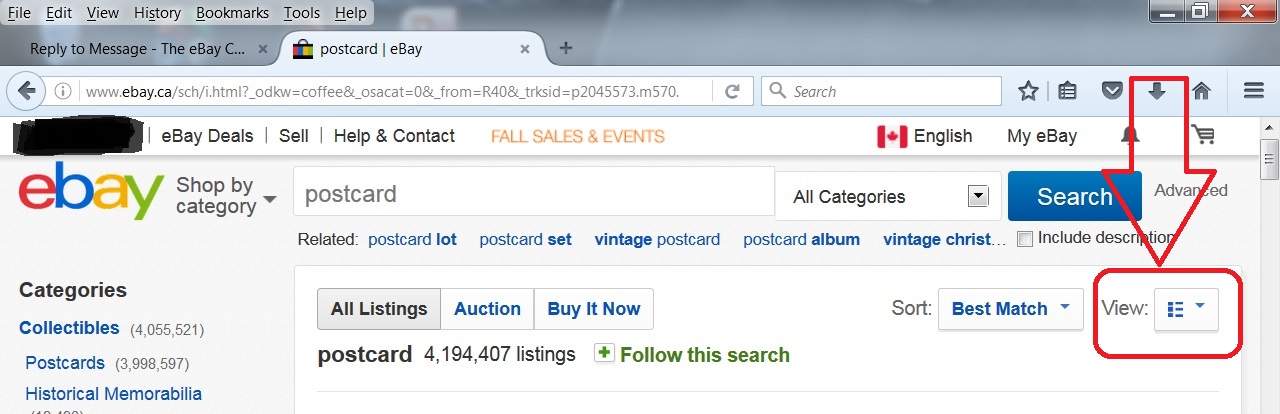Image resolution: width=1280 pixels, height=414 pixels.
Task: Open the Sort Best Match dropdown
Action: [1010, 309]
